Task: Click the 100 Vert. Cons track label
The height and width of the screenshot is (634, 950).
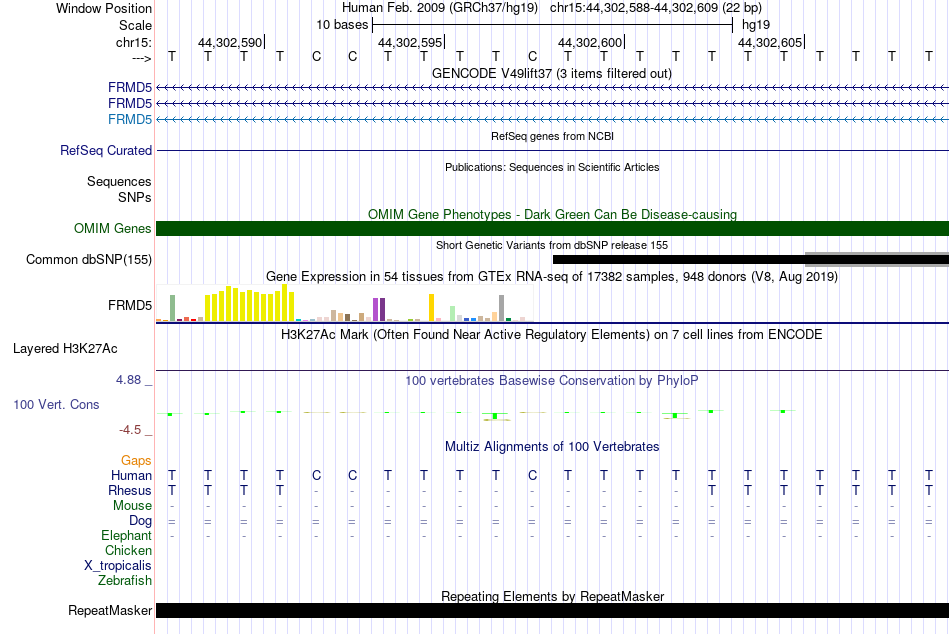Action: 56,404
